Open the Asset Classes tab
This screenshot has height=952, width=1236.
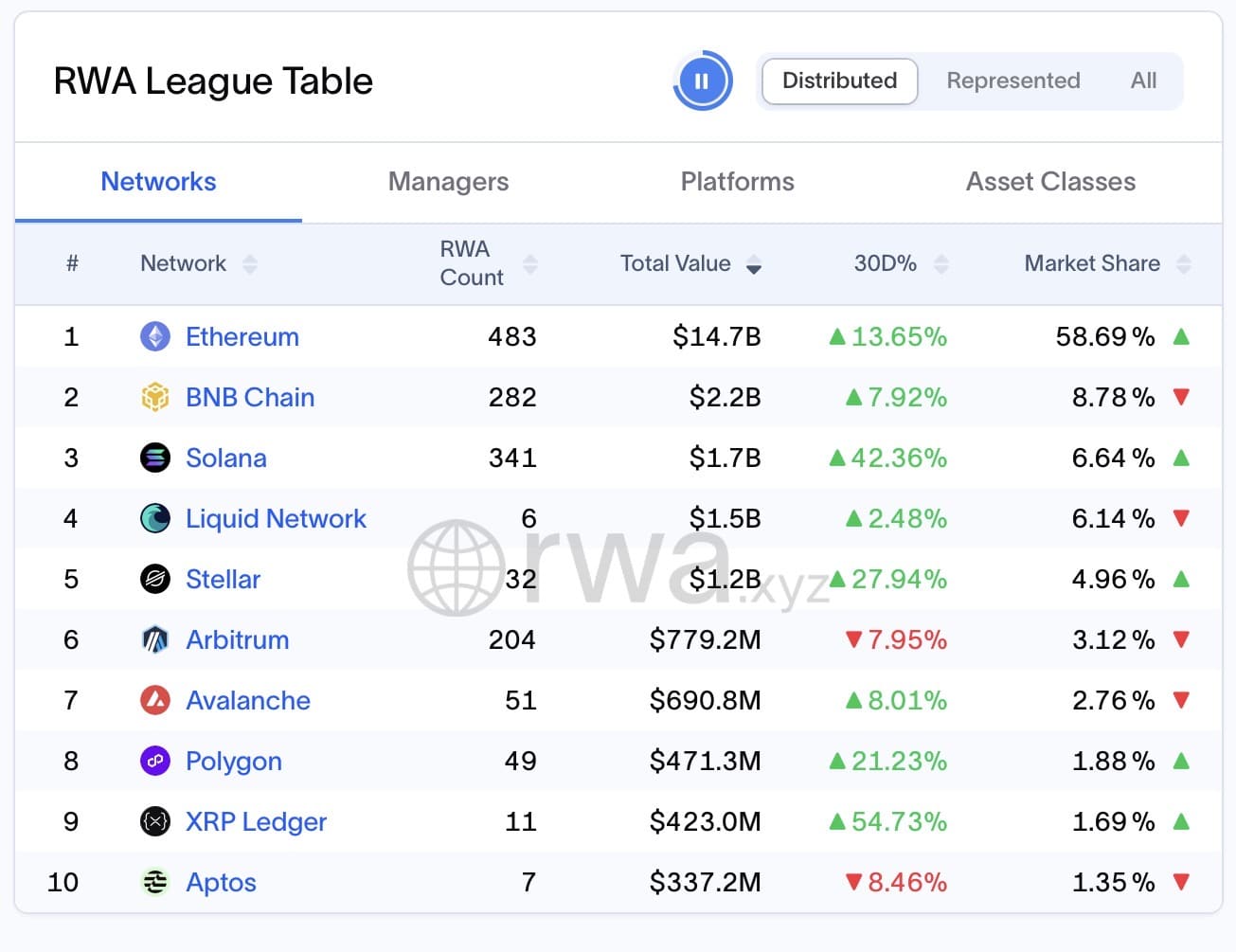(x=1050, y=182)
